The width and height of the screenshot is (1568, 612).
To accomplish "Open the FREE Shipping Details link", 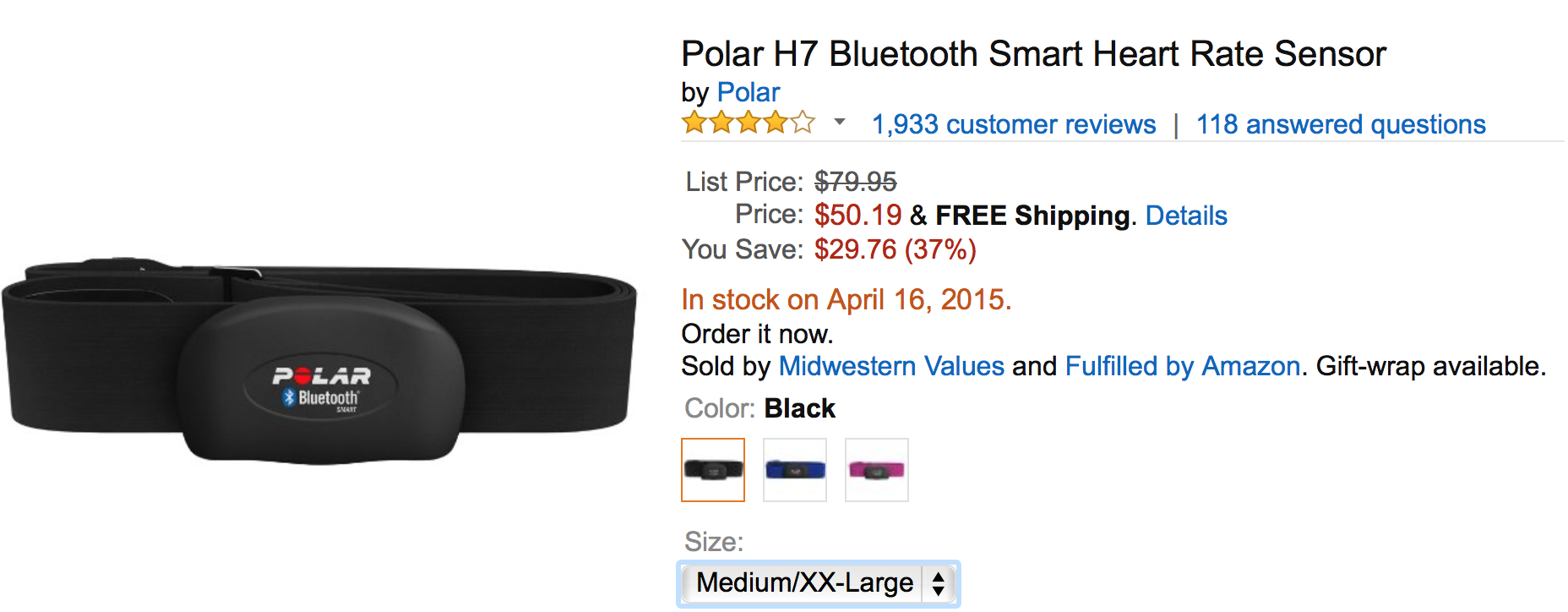I will (x=1186, y=216).
